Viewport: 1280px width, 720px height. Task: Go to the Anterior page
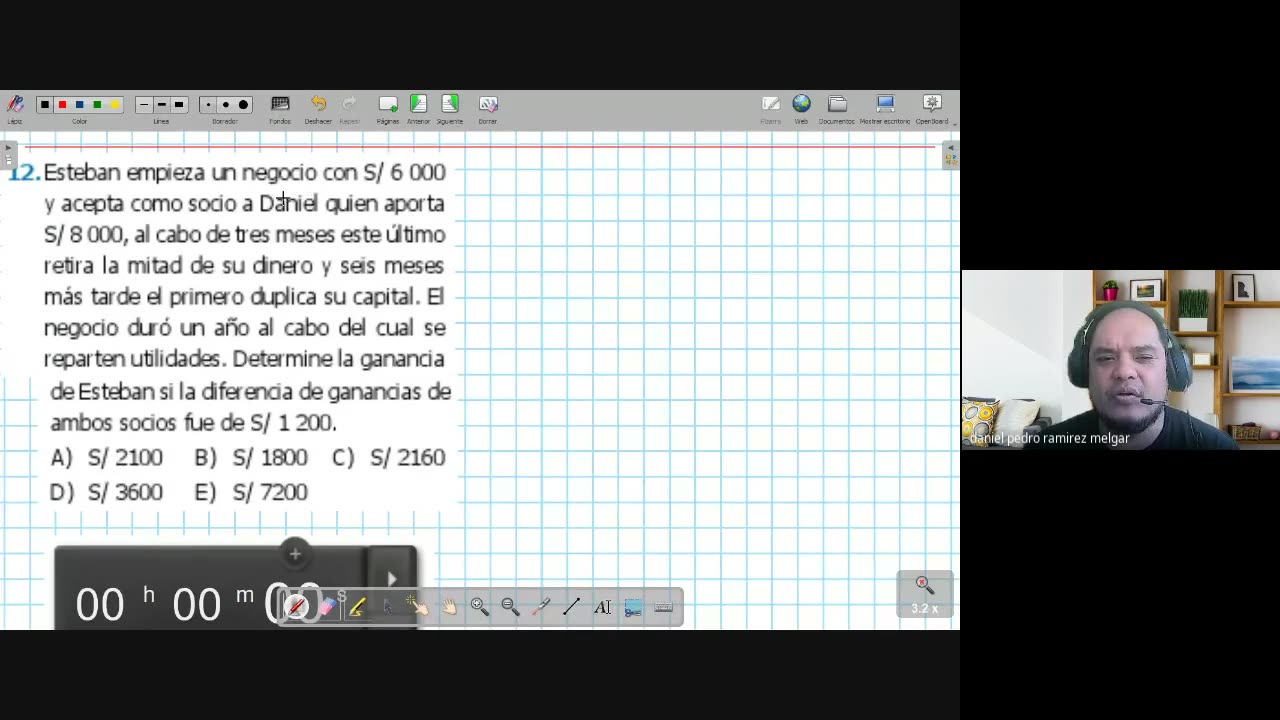click(419, 104)
